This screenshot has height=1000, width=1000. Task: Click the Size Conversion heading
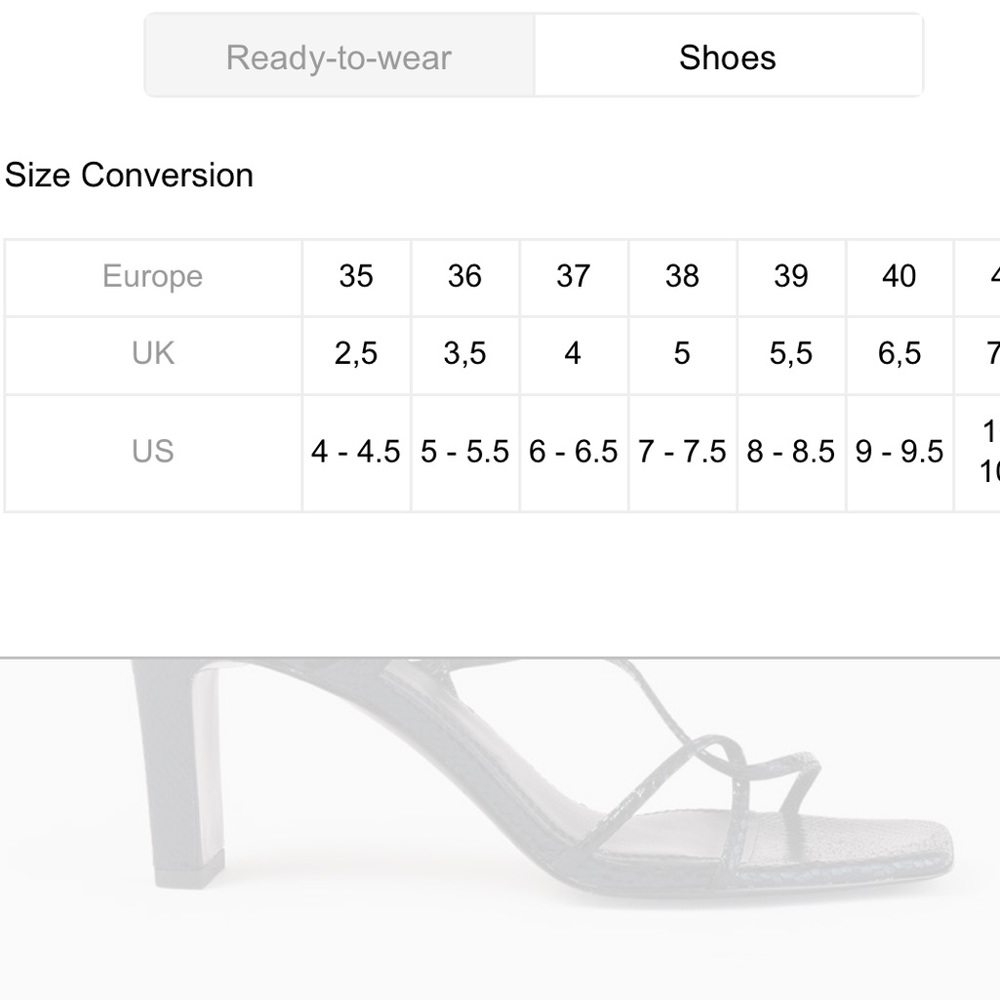coord(129,175)
